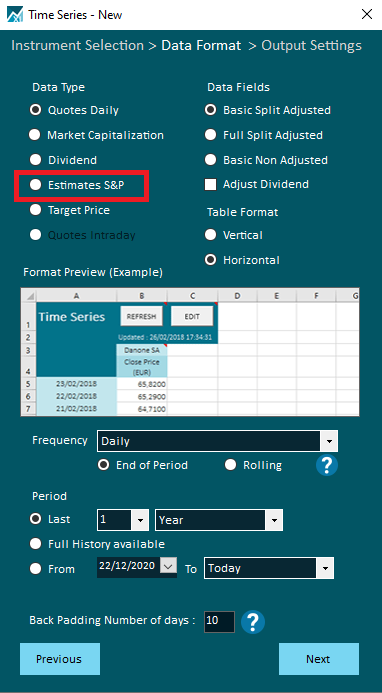The image size is (382, 693).
Task: Select the Estimates S&P data type
Action: 35,185
